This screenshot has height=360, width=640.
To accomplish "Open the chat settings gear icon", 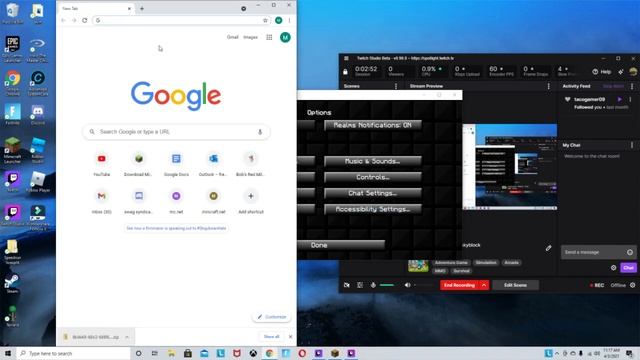I will click(x=613, y=268).
